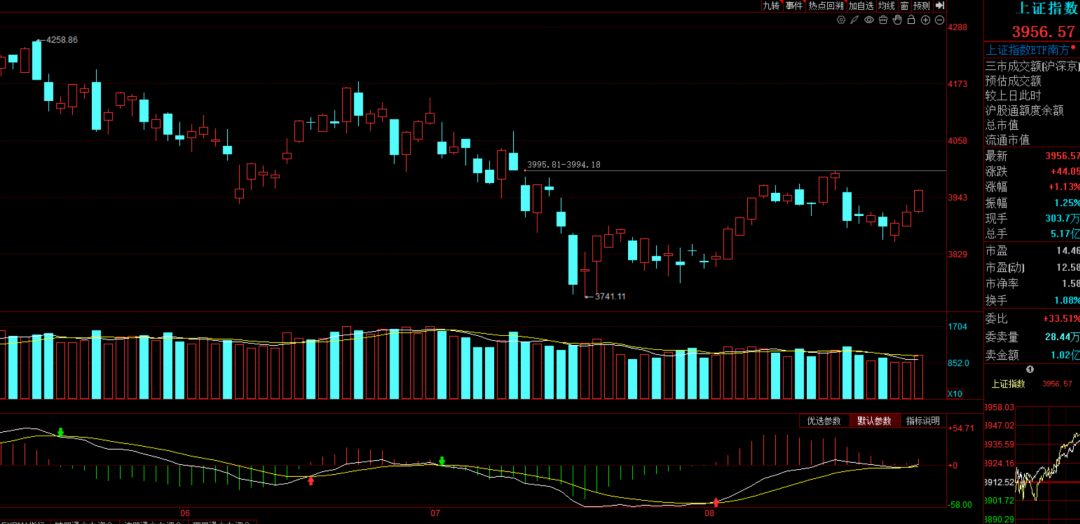Select the 三市成交额(沪深京) row

[1032, 67]
